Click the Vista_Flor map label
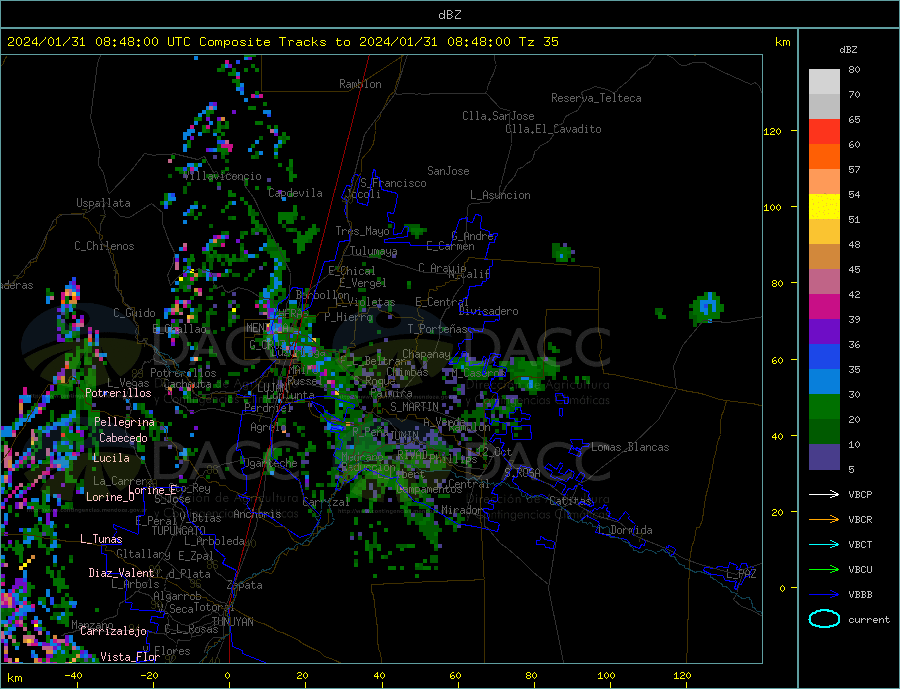 130,657
